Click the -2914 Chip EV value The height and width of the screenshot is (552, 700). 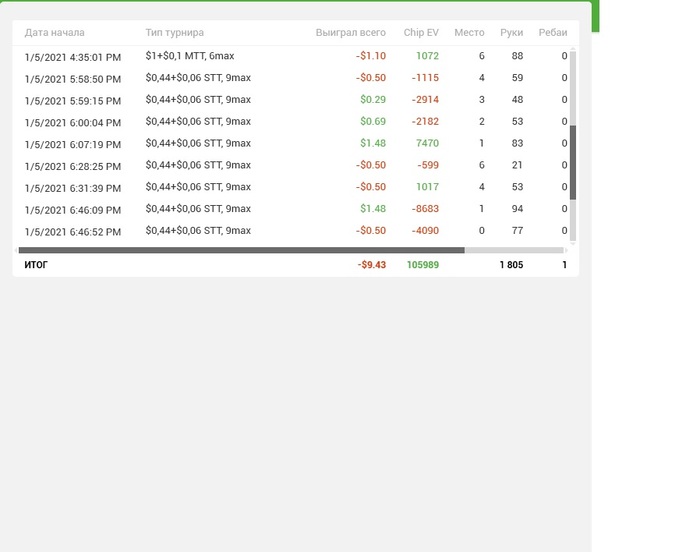pyautogui.click(x=425, y=100)
